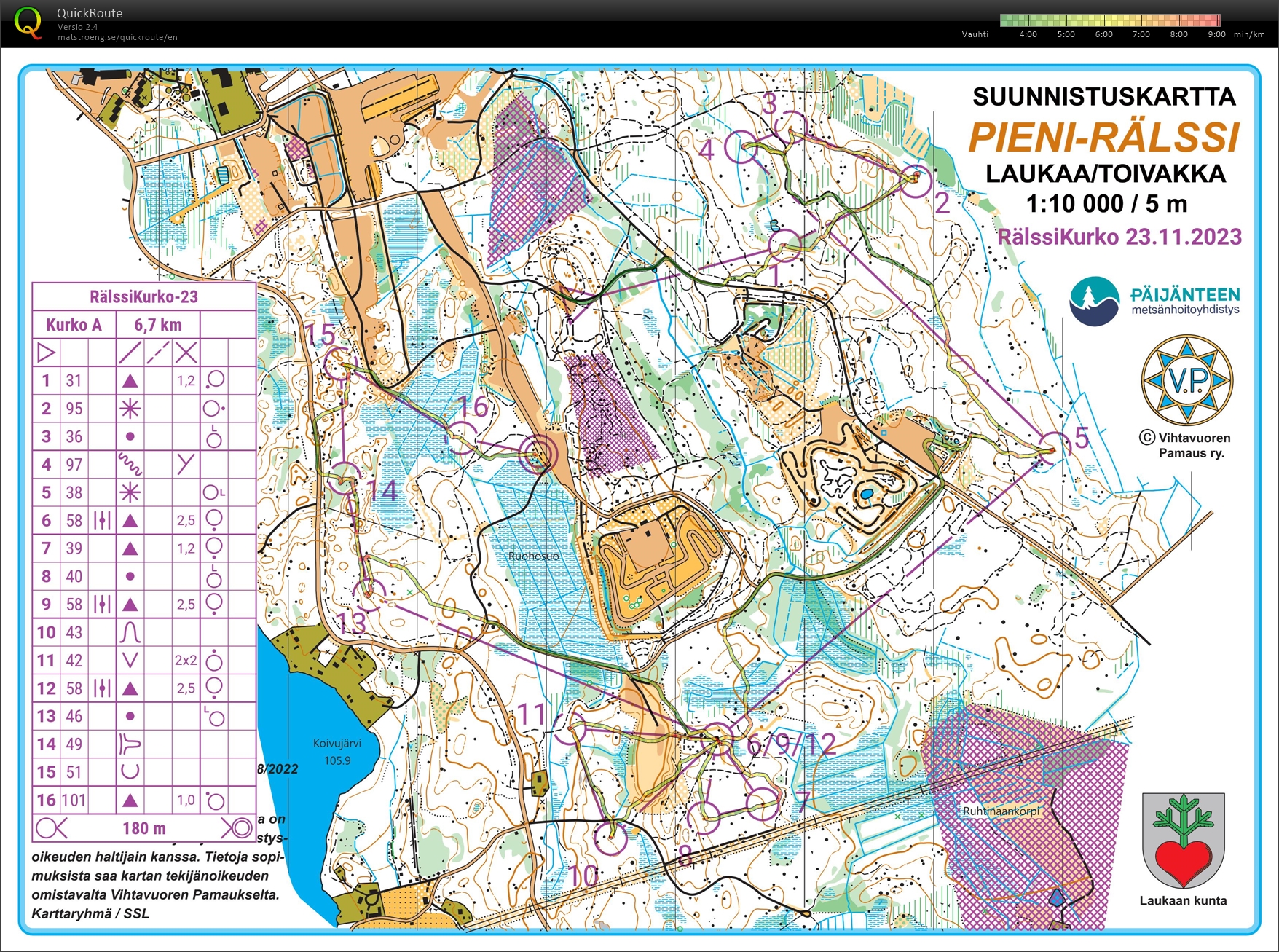Click the Päijänteen metsänhoitoyhdistys logo
Screen dimensions: 1279x952
pos(1094,301)
